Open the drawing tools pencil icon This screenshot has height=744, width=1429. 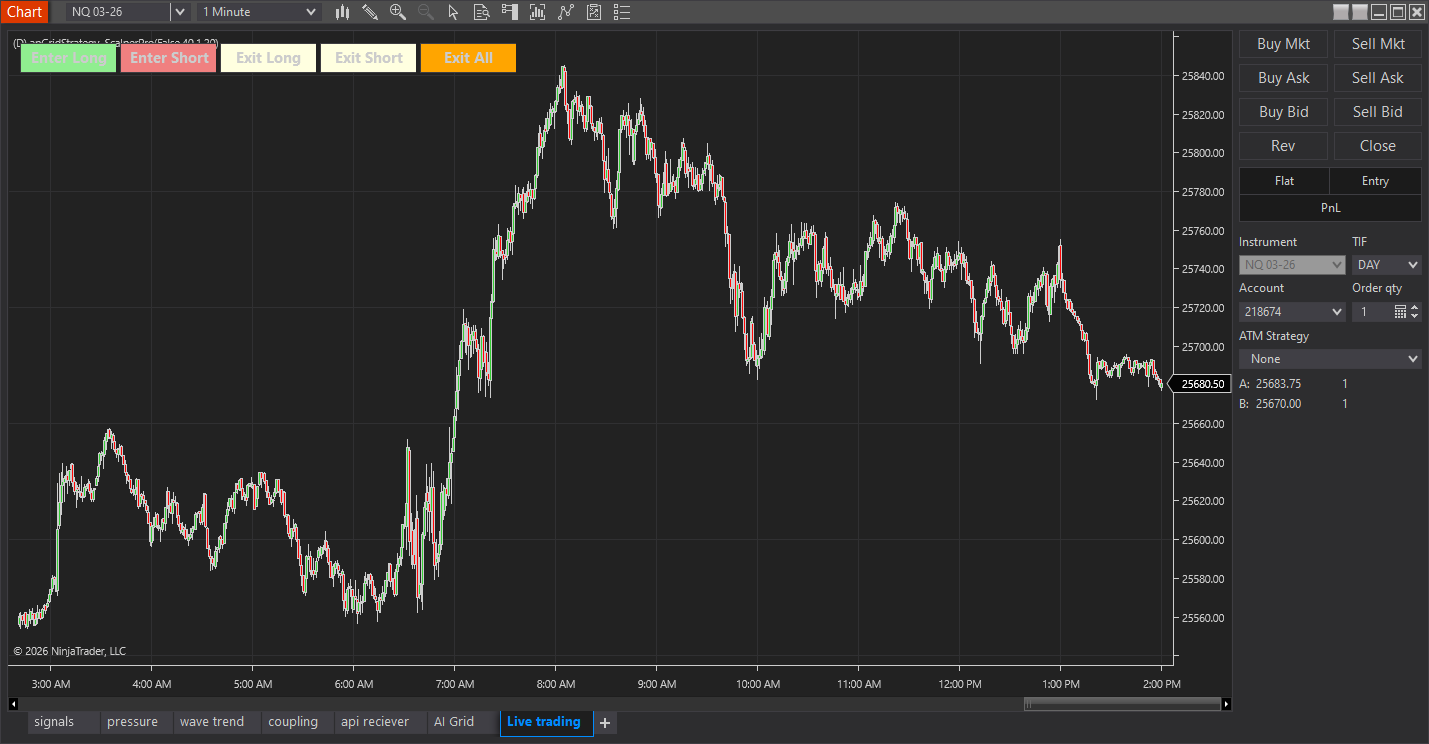[370, 12]
